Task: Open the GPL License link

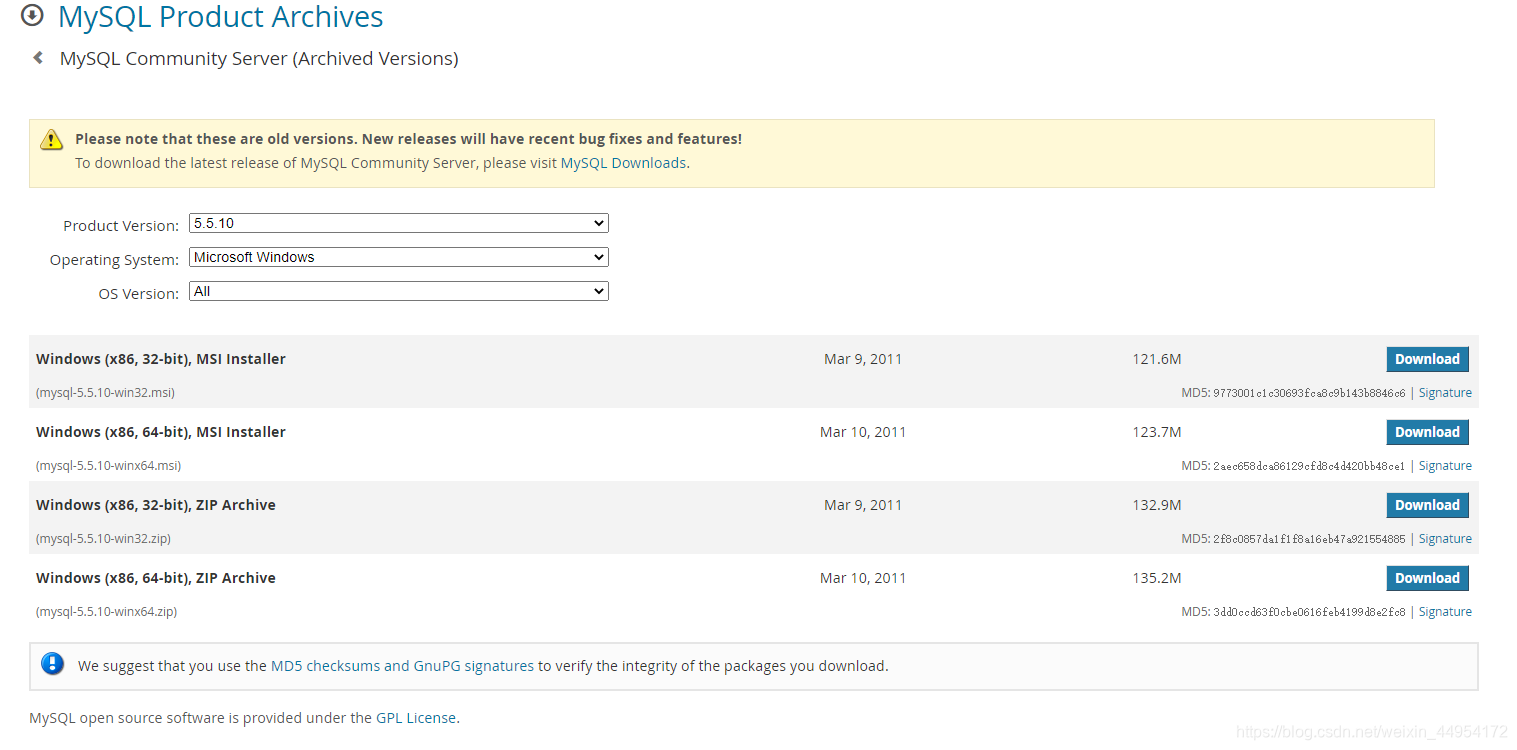Action: pos(416,718)
